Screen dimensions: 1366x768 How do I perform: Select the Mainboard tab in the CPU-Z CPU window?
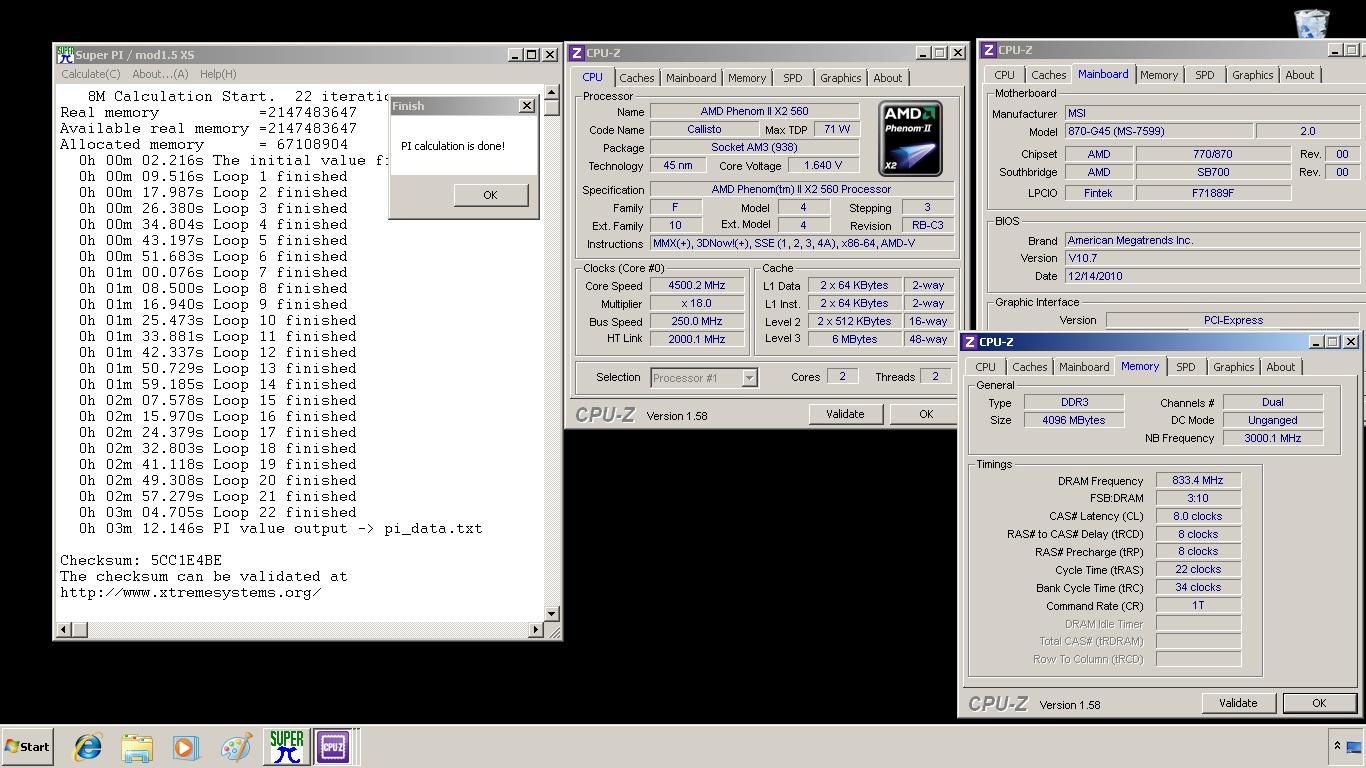click(x=691, y=78)
